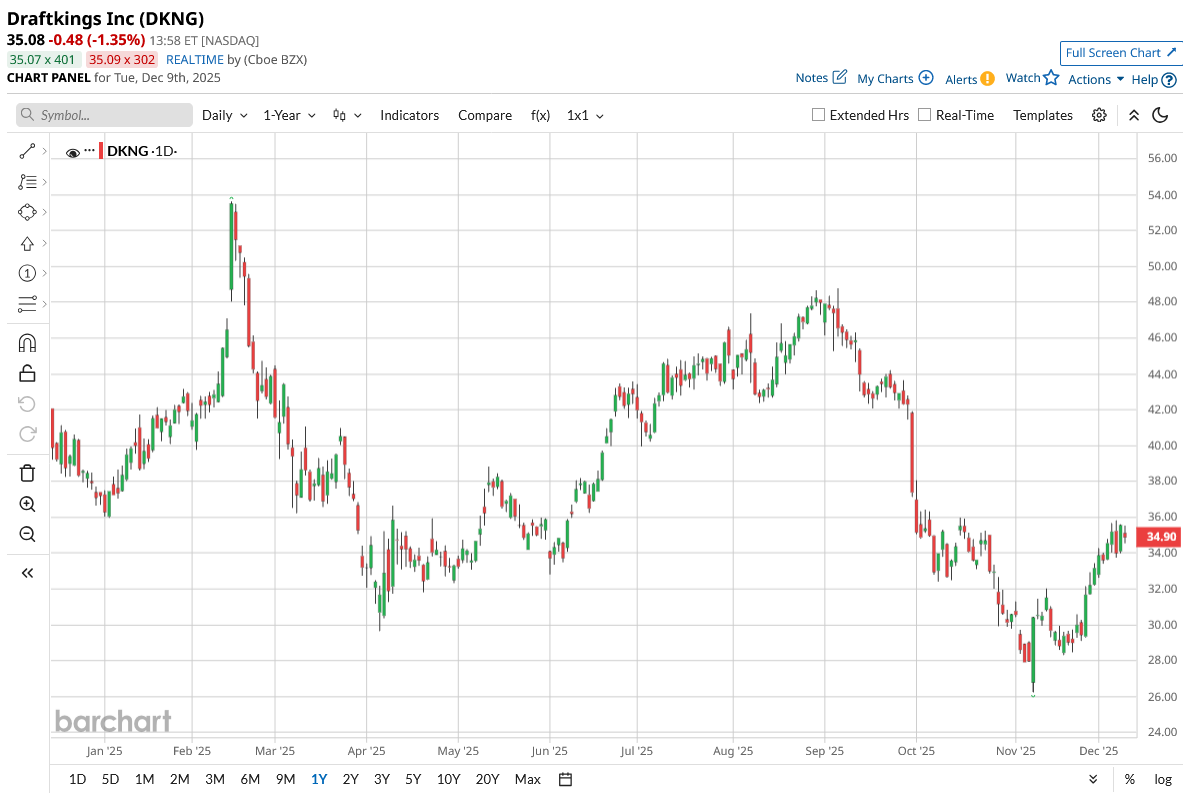
Task: Select the Max time range
Action: [527, 779]
